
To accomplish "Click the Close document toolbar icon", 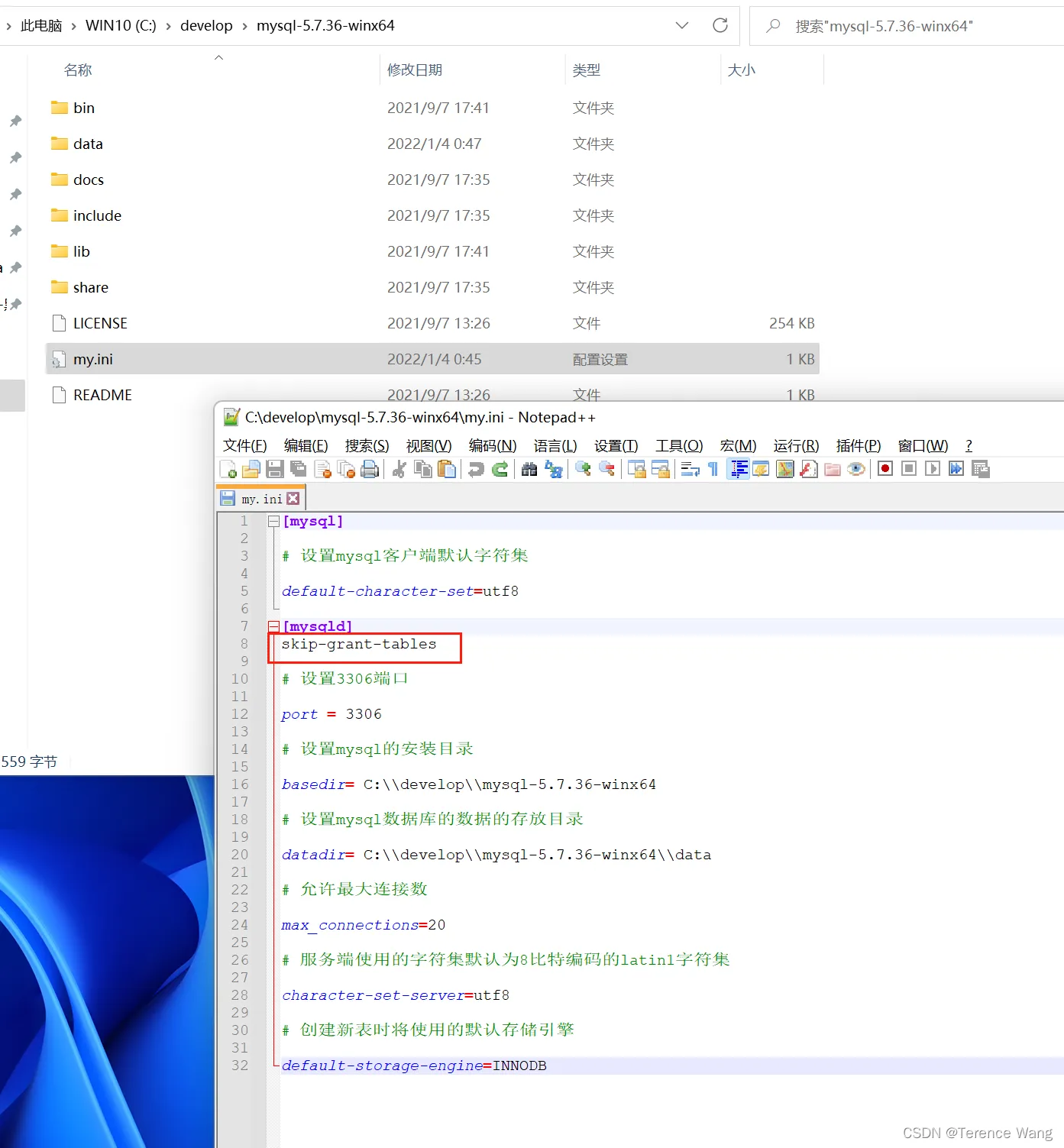I will 322,469.
